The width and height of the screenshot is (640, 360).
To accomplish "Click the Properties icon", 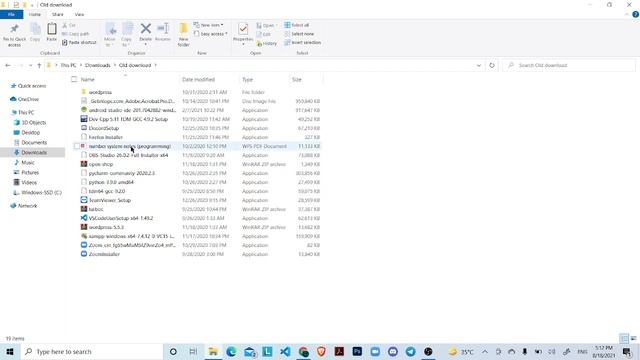I will coord(243,34).
